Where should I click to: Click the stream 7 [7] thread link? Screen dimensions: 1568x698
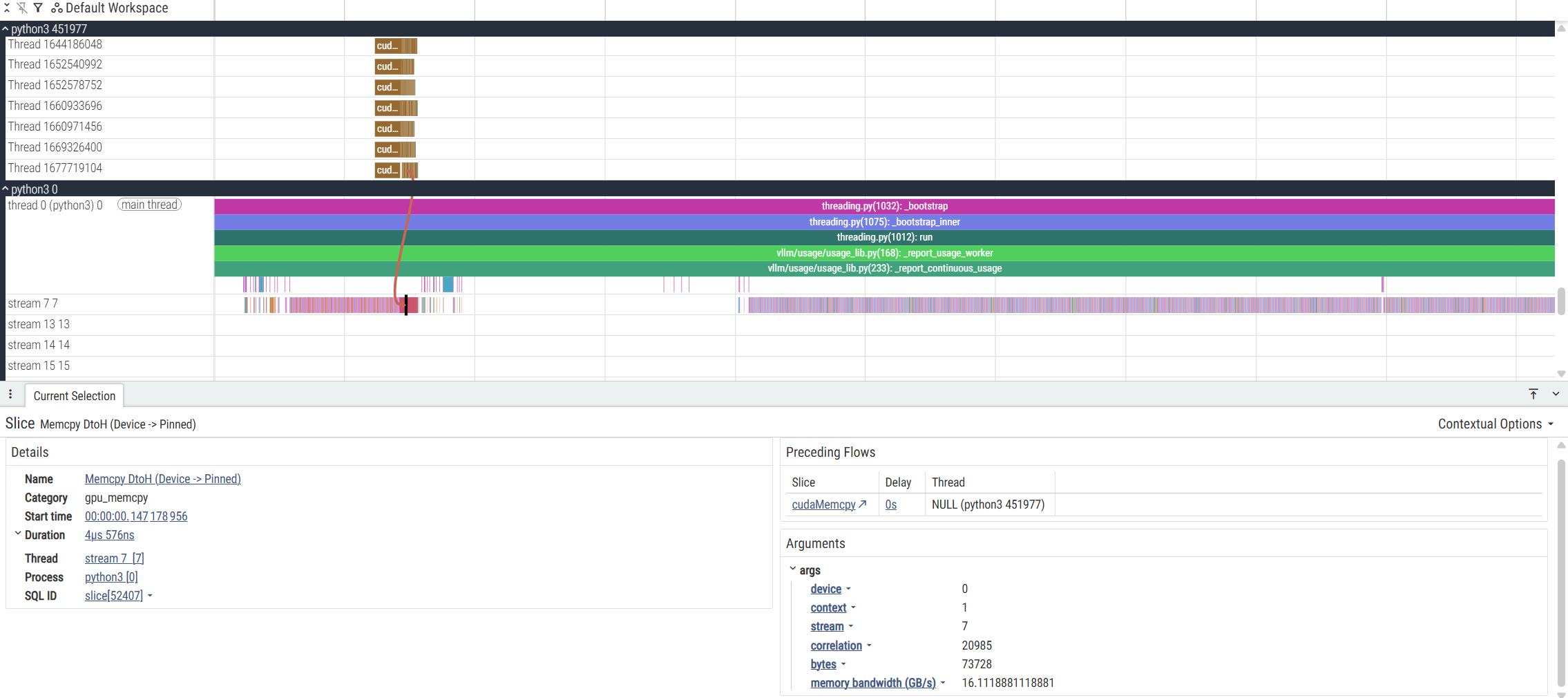tap(114, 558)
